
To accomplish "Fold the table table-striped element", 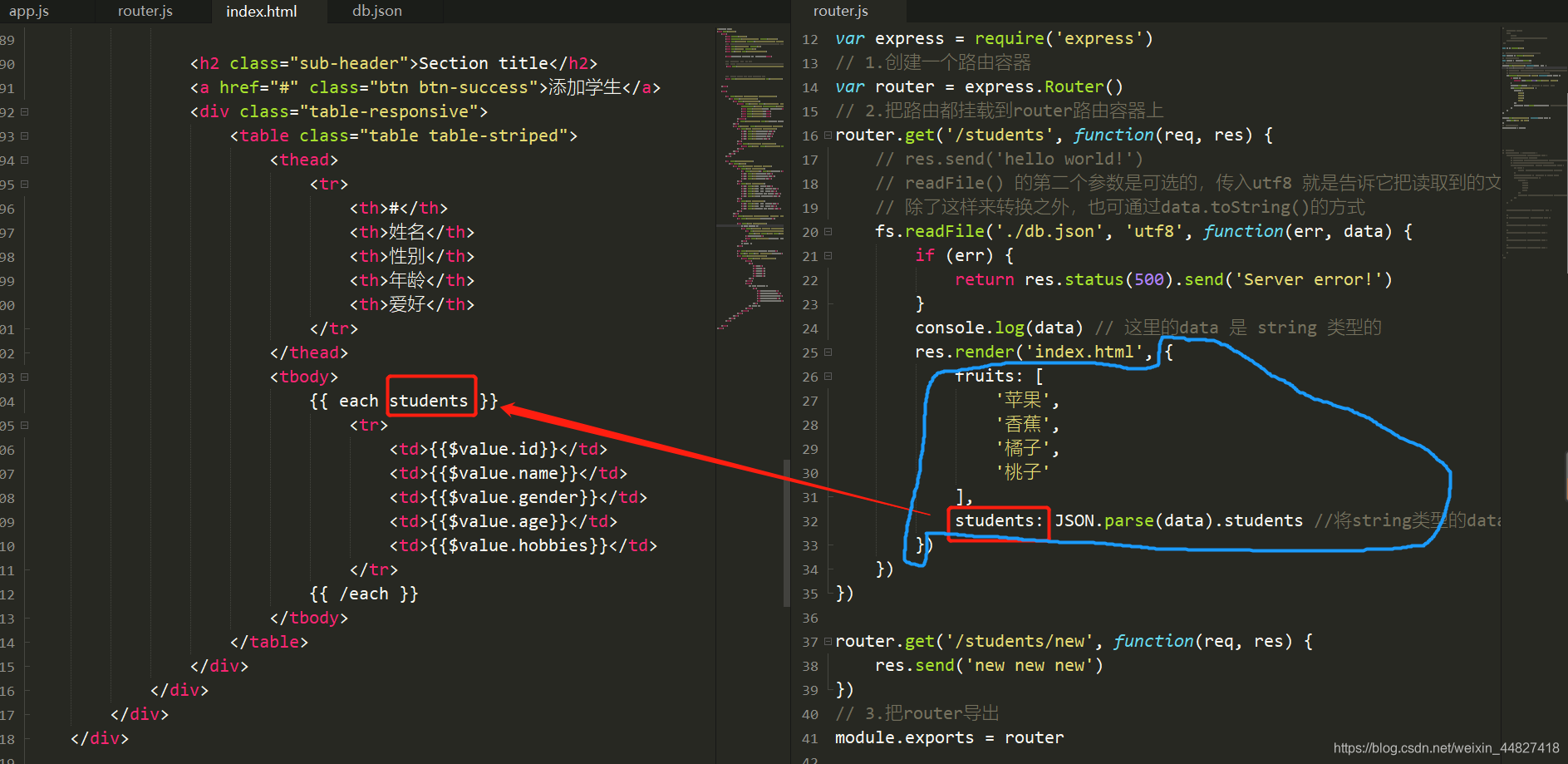I will point(25,136).
